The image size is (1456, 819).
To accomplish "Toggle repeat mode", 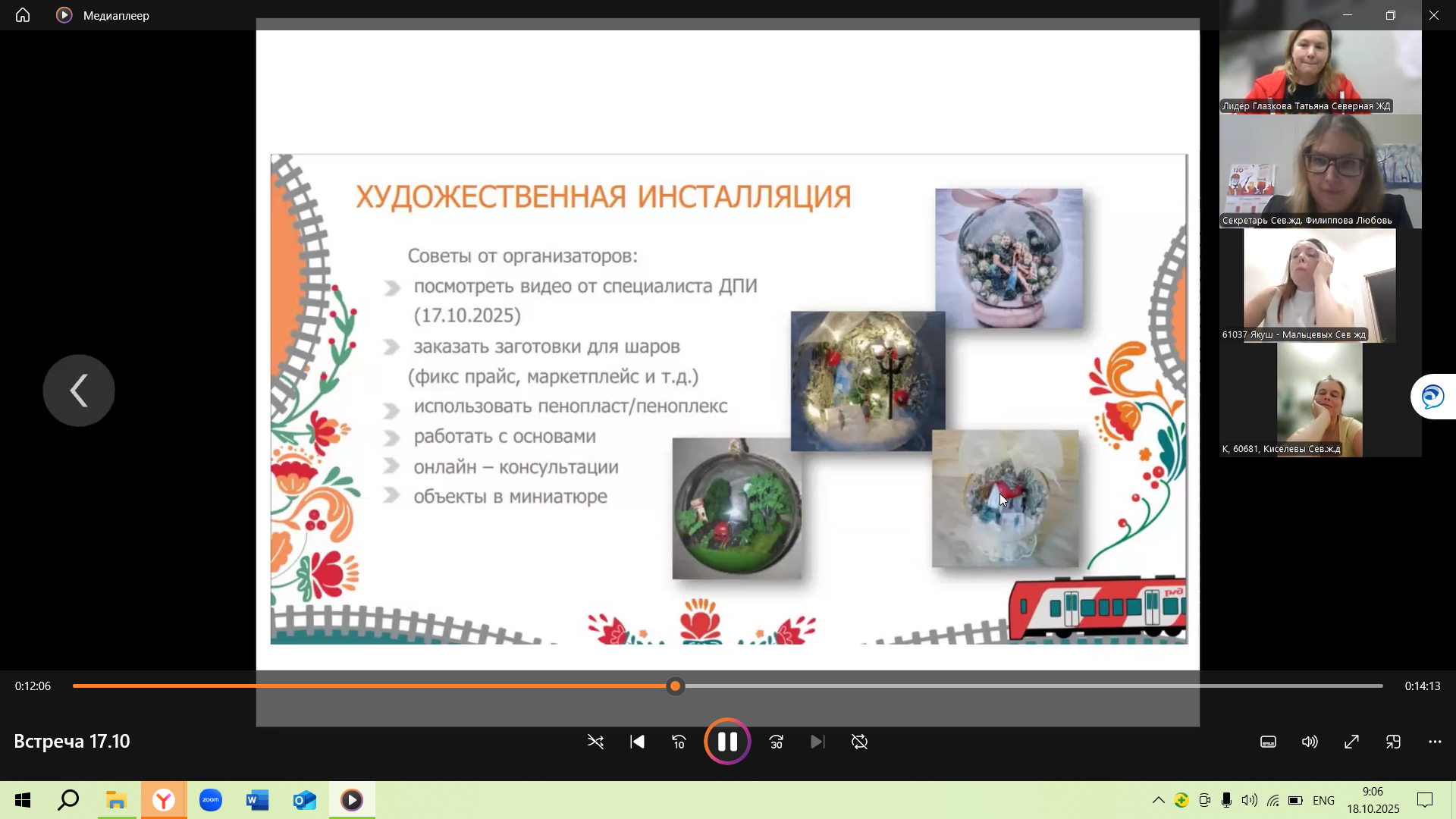I will pos(859,742).
